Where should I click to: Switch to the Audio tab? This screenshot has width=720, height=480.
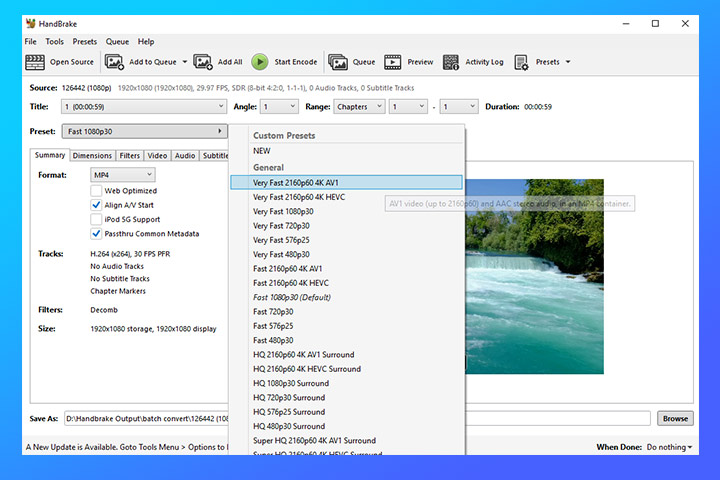[x=185, y=156]
